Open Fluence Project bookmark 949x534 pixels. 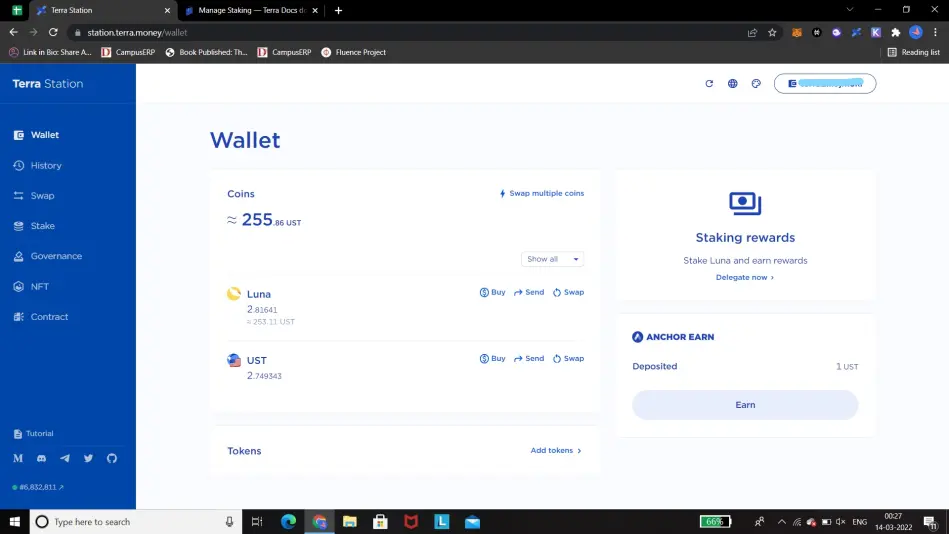[x=353, y=52]
